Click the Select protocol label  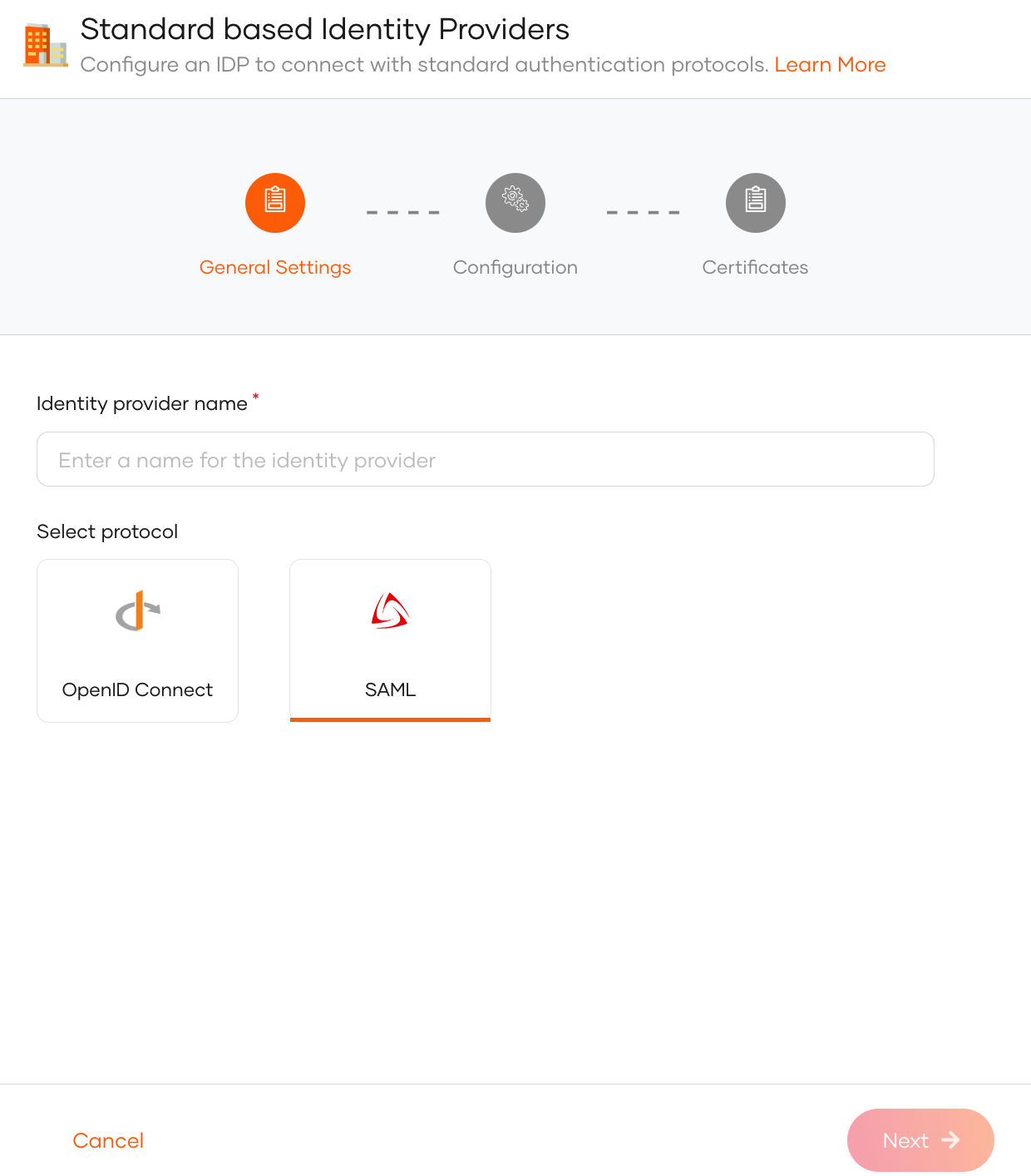pos(107,531)
